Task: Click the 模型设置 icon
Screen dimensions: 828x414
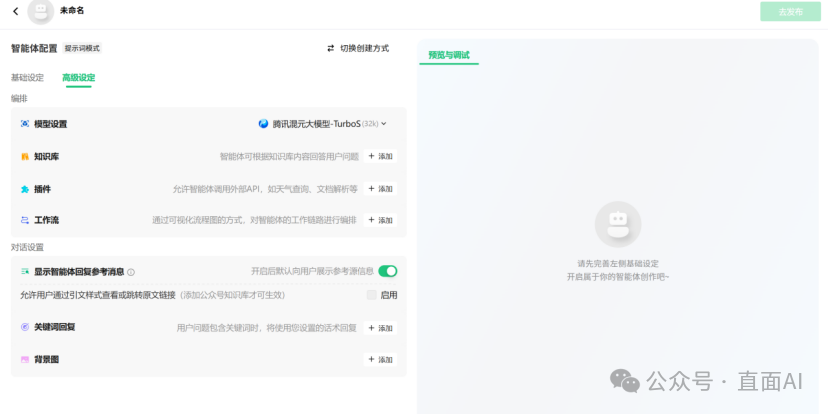Action: click(25, 124)
